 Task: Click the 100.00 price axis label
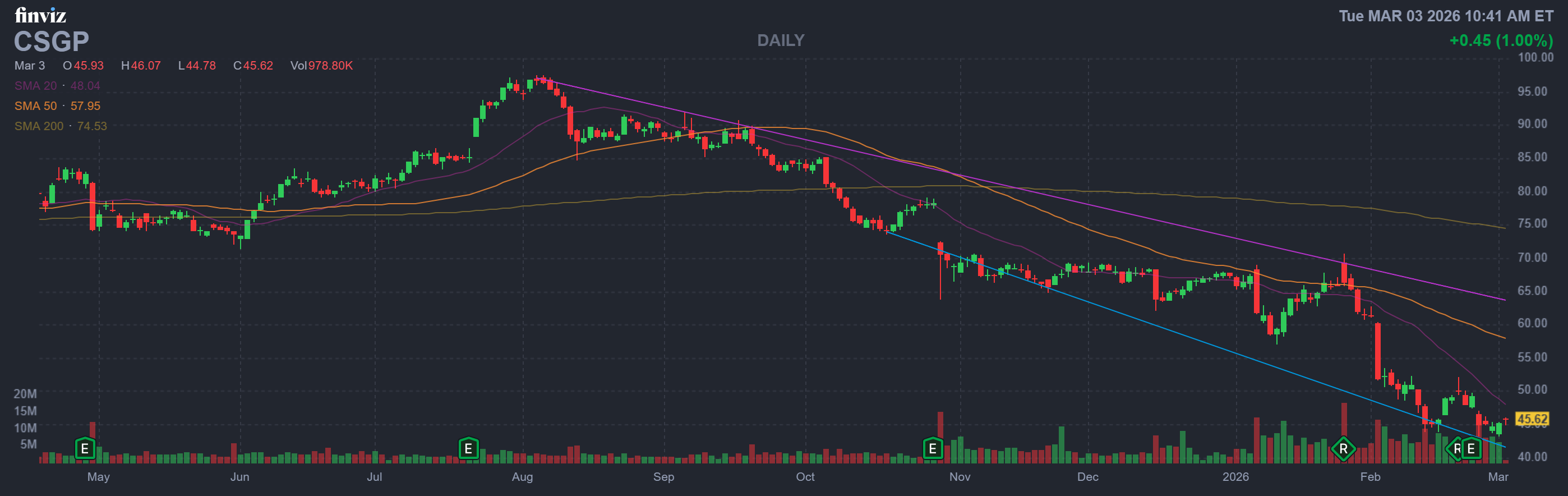tap(1535, 57)
